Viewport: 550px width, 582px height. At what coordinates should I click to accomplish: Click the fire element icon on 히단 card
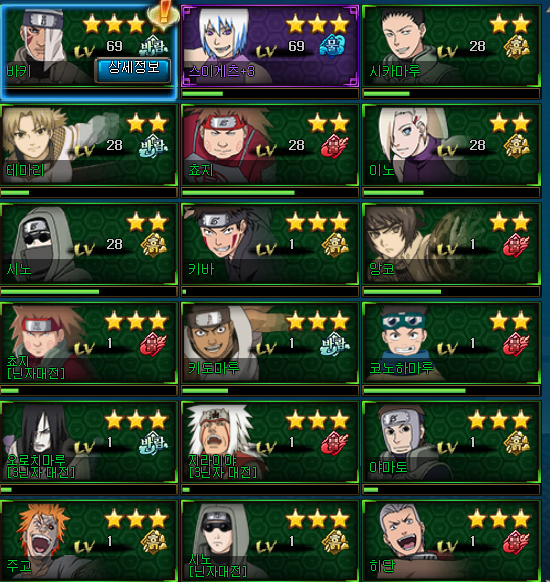tap(516, 542)
